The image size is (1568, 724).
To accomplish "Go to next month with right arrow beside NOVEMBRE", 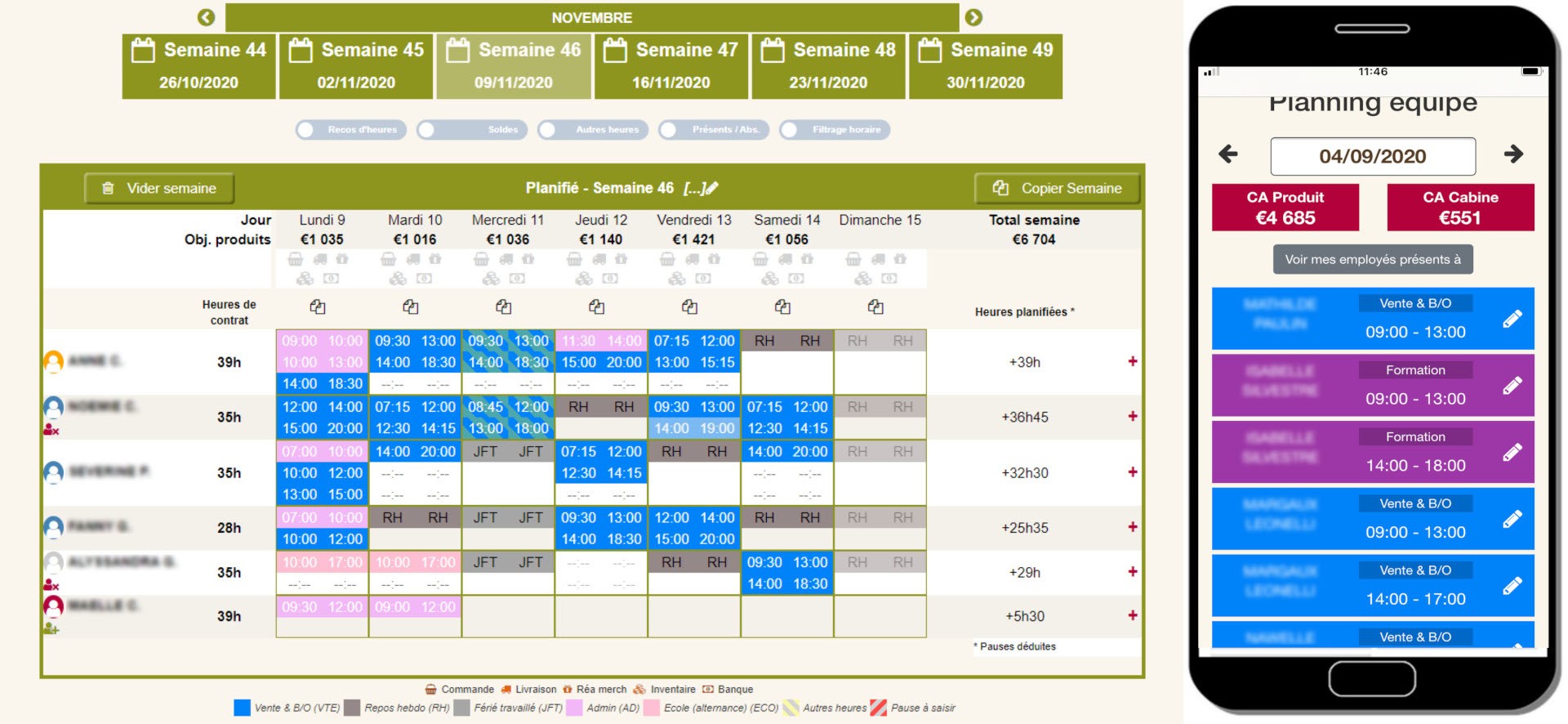I will pos(973,17).
